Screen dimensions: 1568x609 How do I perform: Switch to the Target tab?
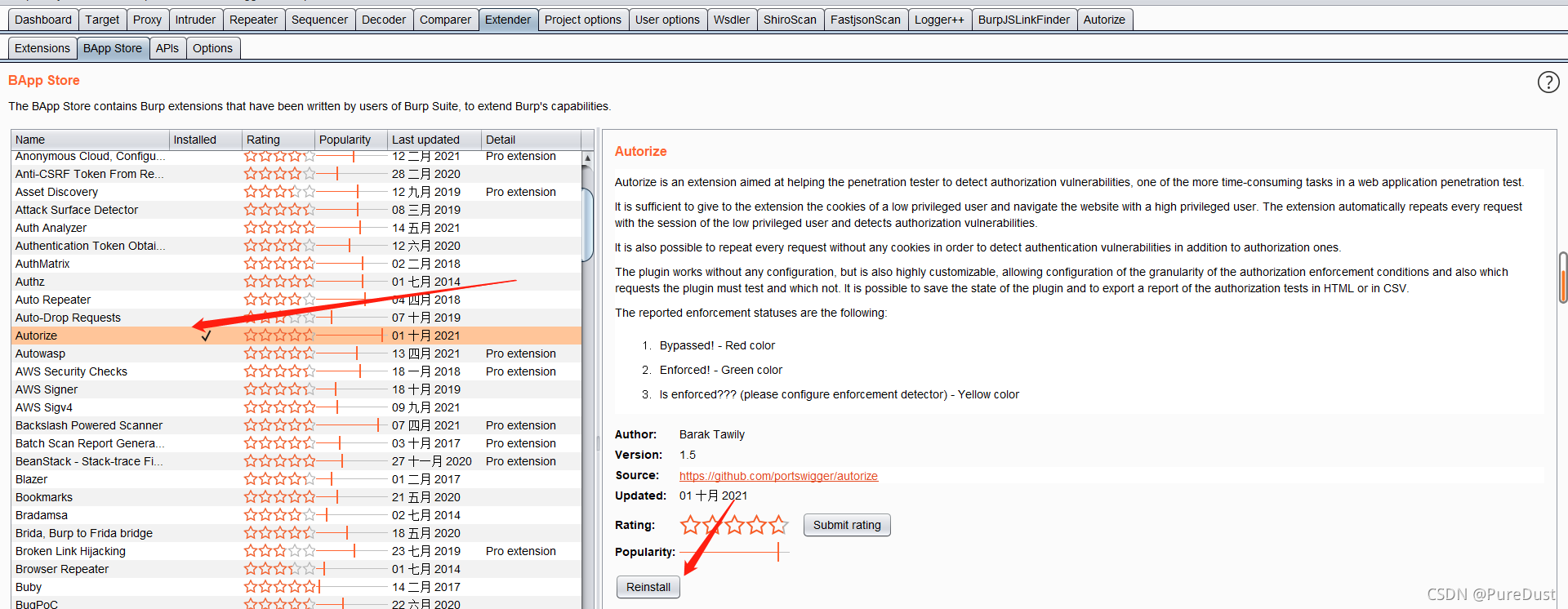click(102, 20)
